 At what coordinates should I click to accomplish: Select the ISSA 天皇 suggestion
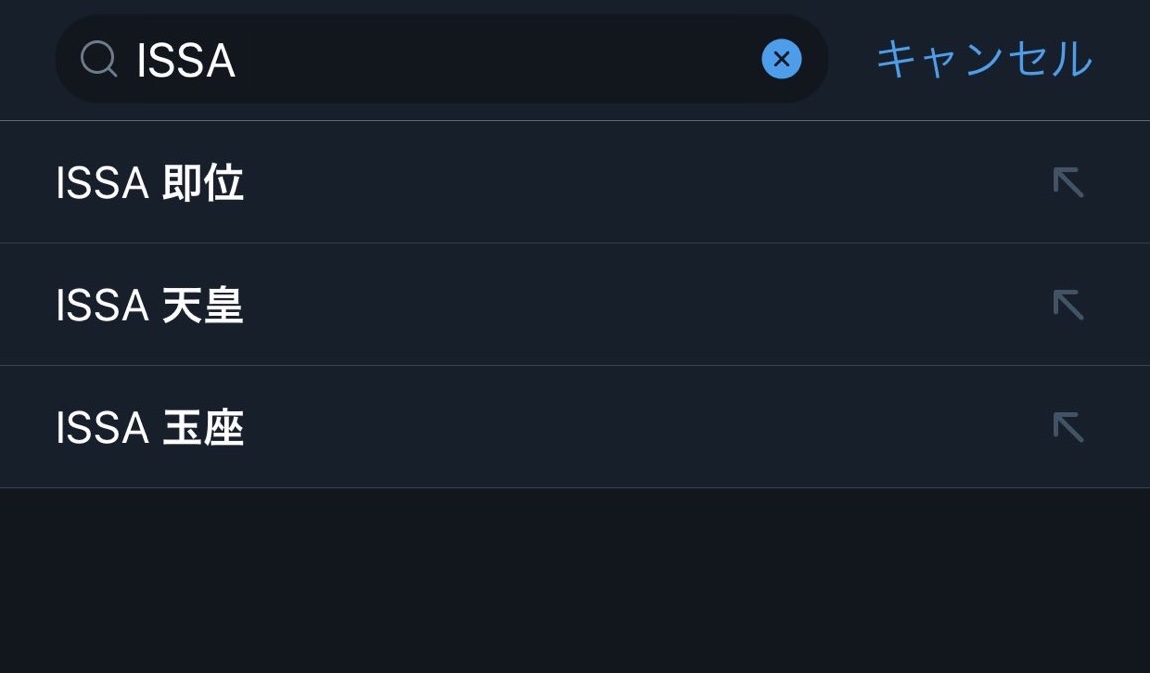point(150,306)
